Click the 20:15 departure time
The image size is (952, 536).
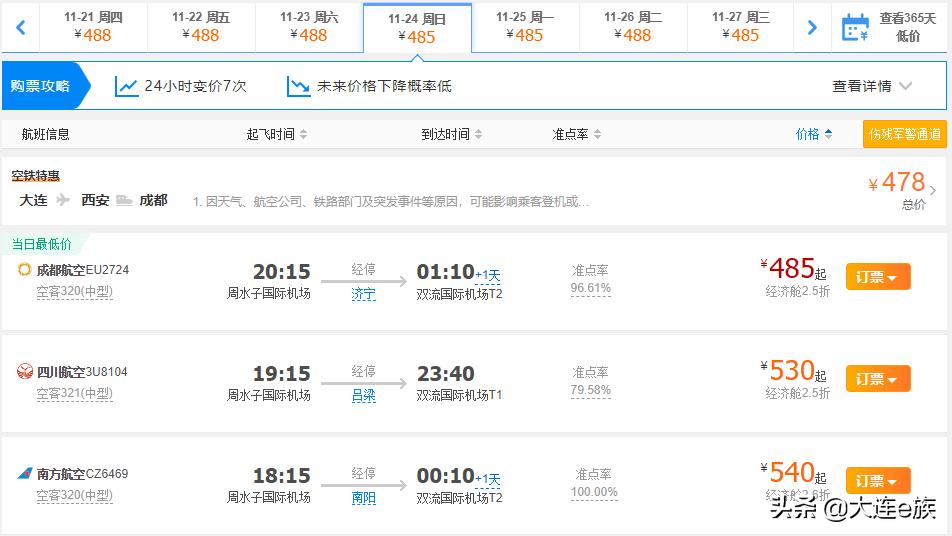281,271
